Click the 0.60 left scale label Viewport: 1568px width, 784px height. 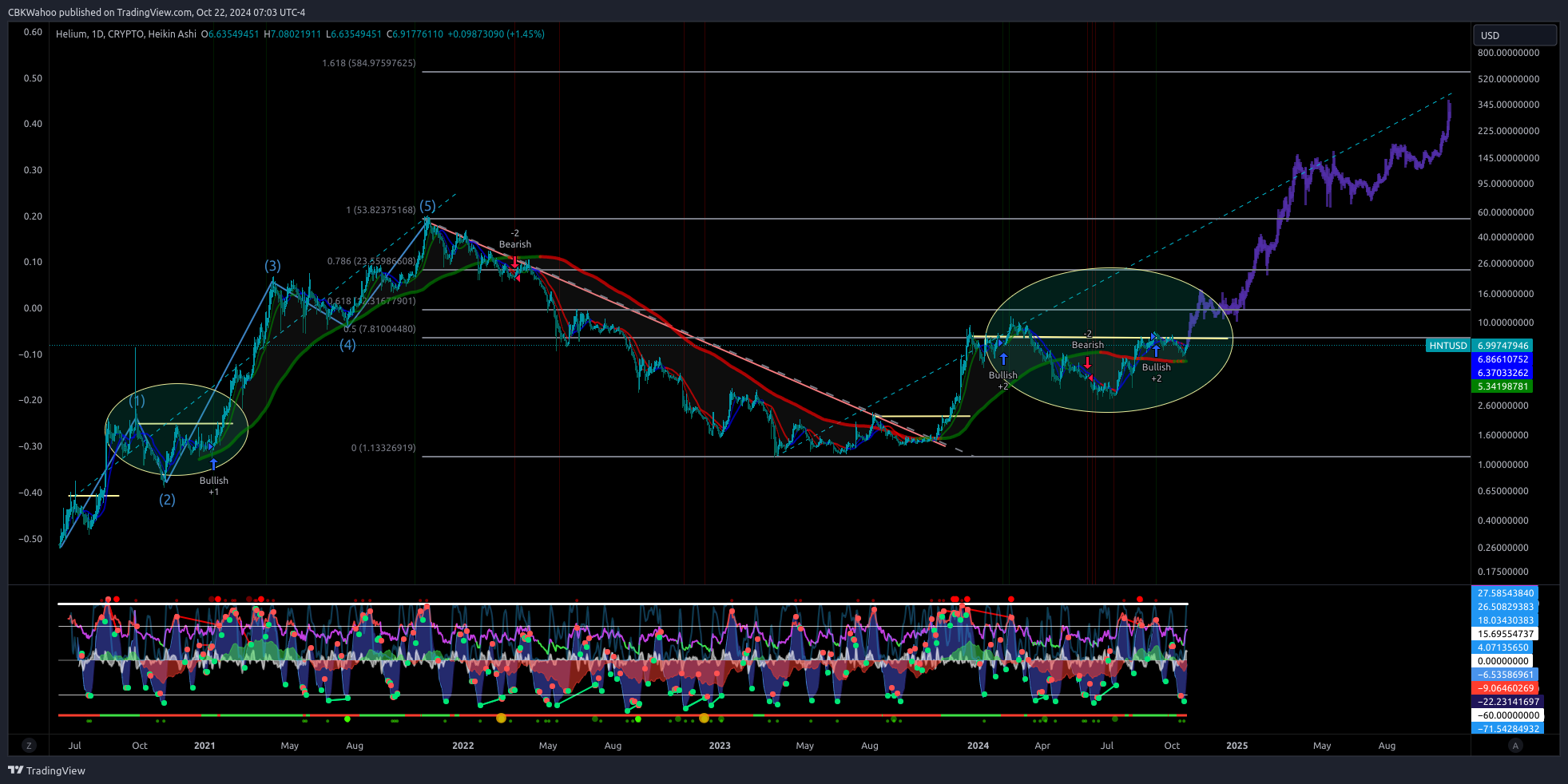pos(33,32)
